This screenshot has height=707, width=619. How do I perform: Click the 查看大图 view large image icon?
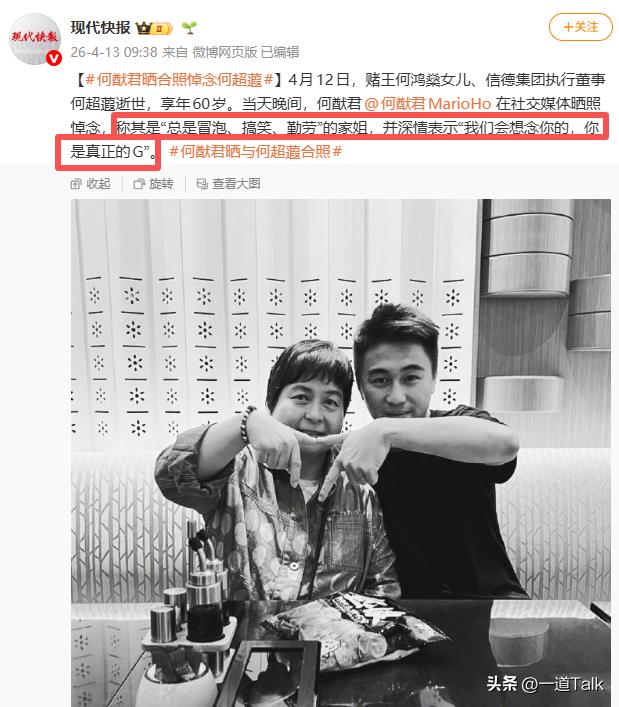[202, 184]
